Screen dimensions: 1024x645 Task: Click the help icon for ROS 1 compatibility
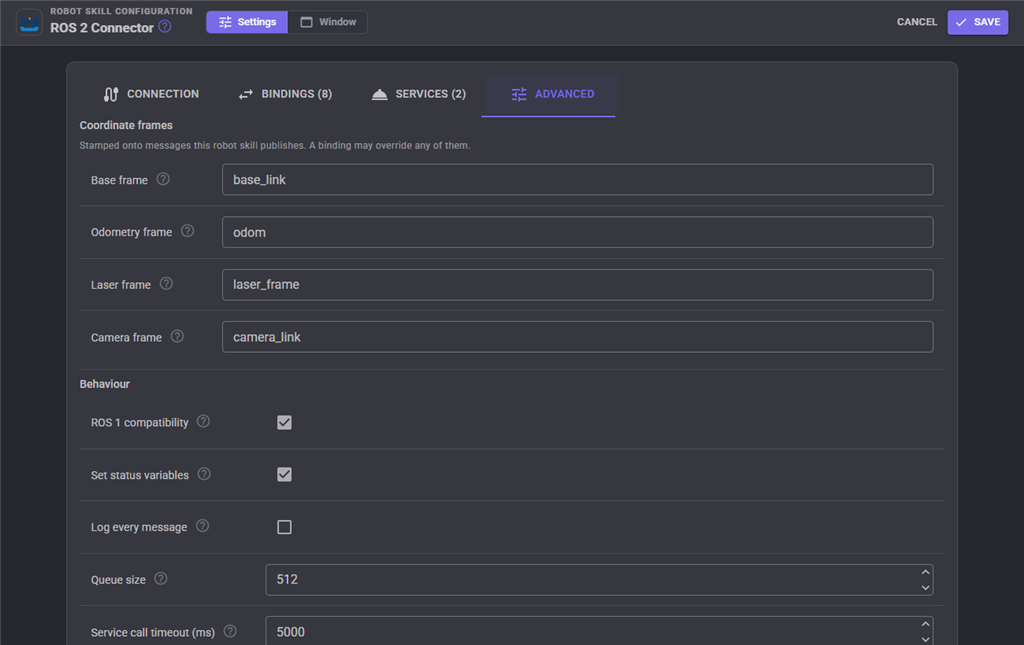tap(204, 421)
